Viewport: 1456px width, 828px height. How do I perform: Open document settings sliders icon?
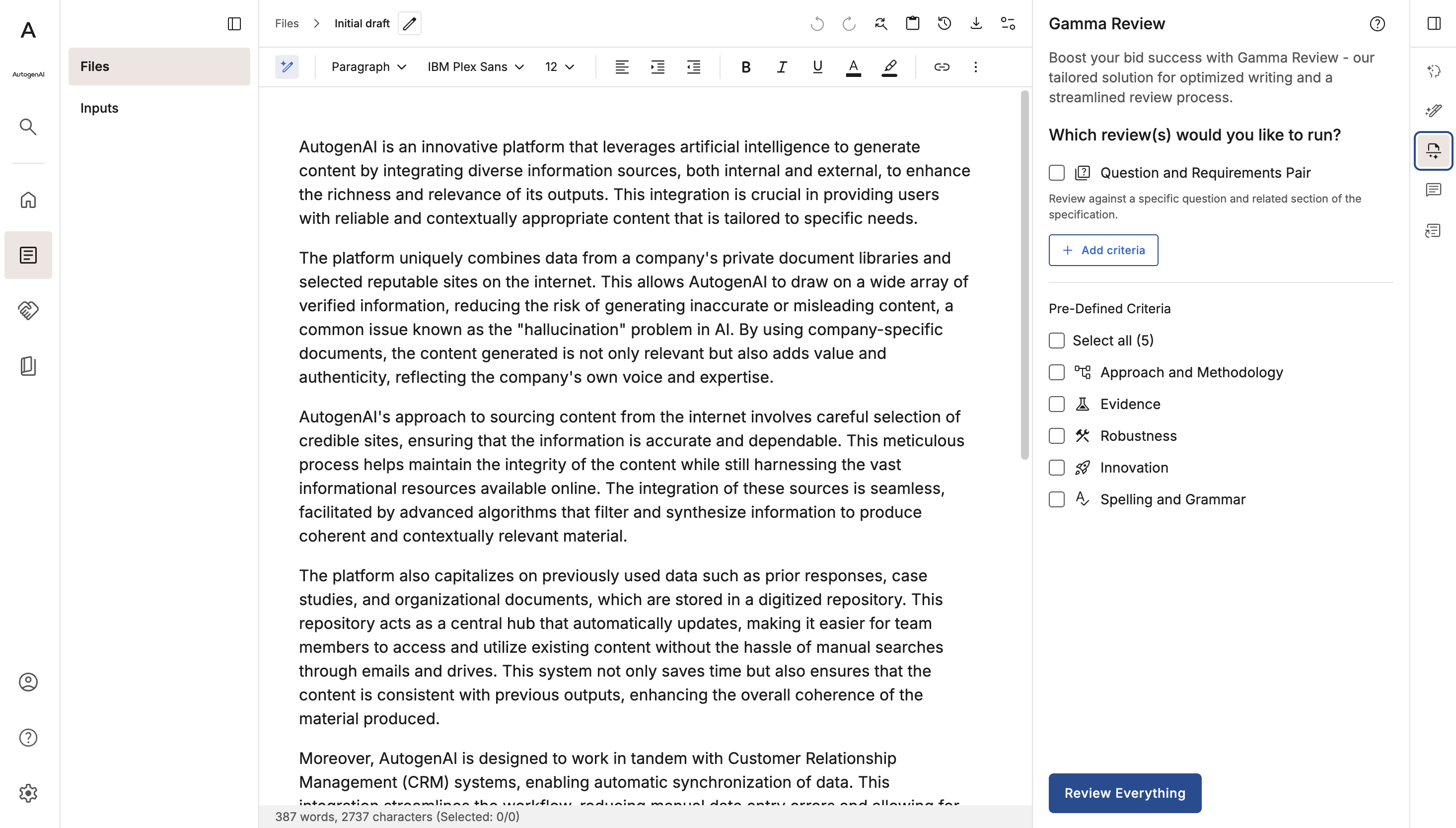[1008, 23]
